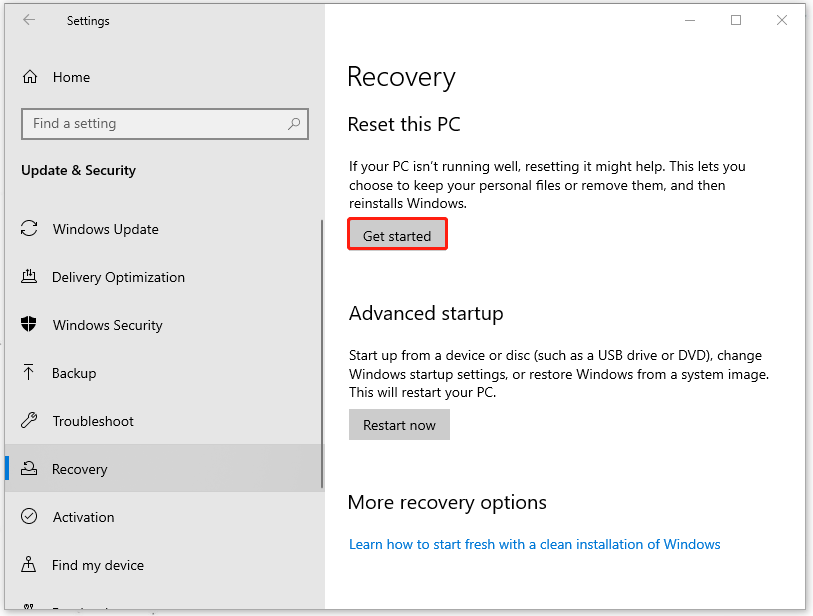Maximize the Settings window

click(x=736, y=20)
